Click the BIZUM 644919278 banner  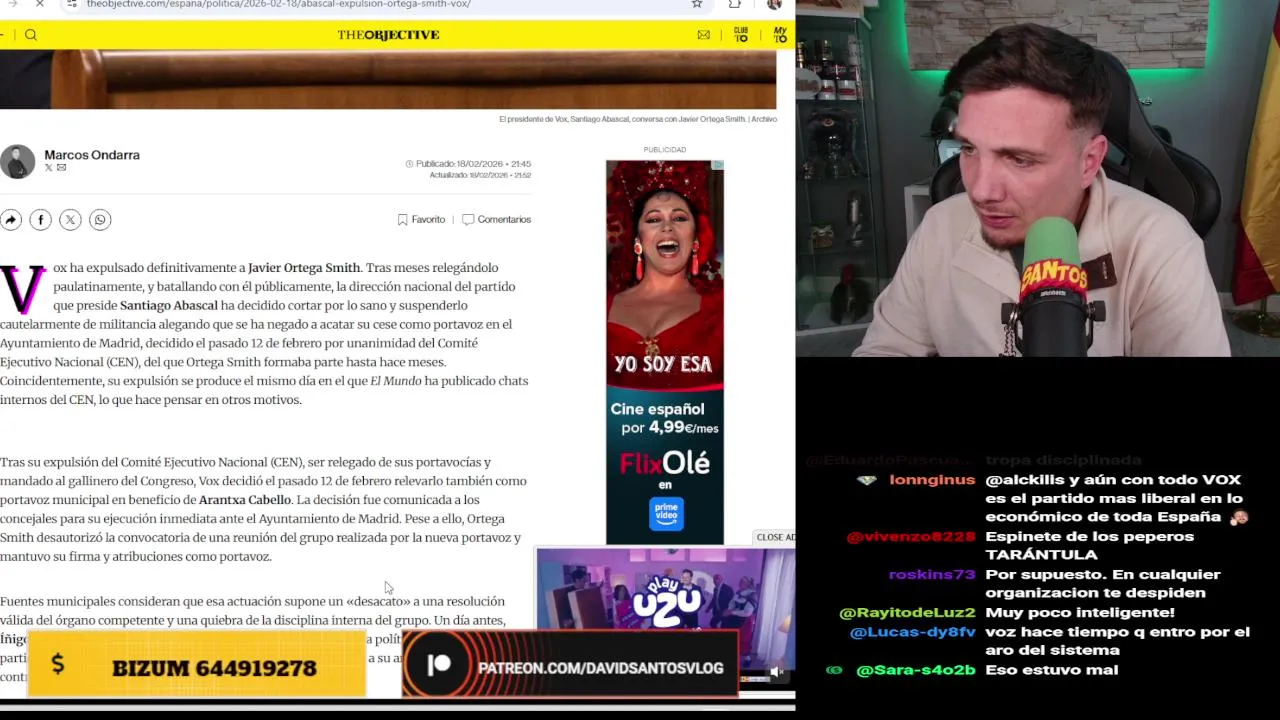197,664
